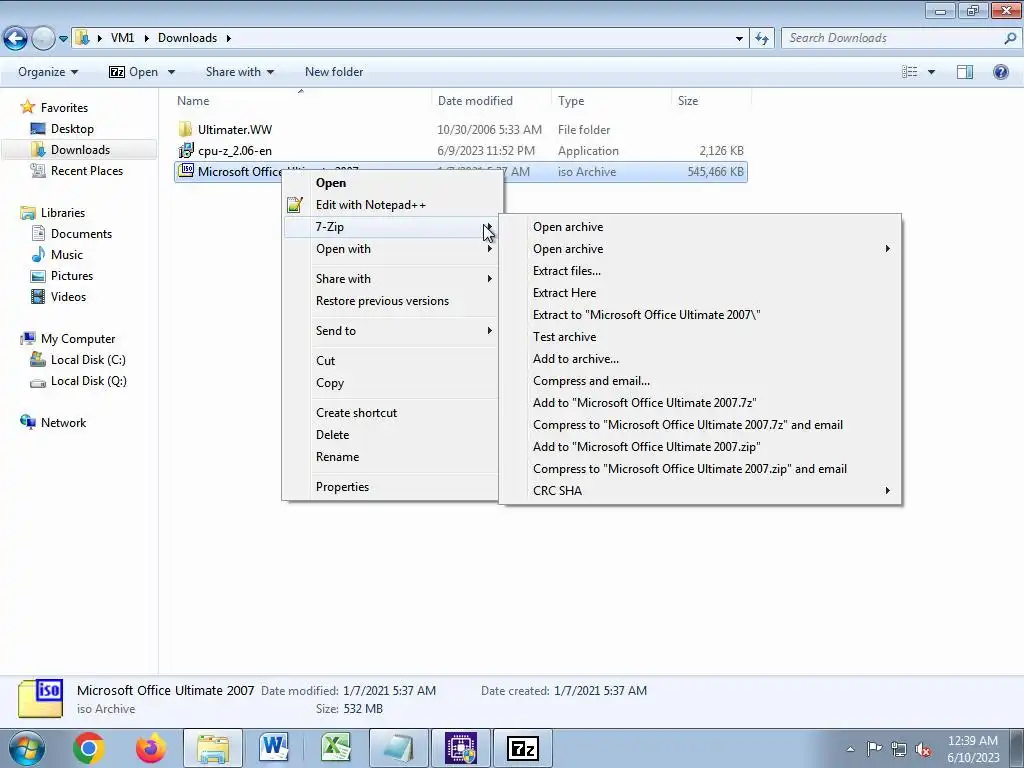Select Create shortcut
The width and height of the screenshot is (1024, 768).
(x=357, y=413)
